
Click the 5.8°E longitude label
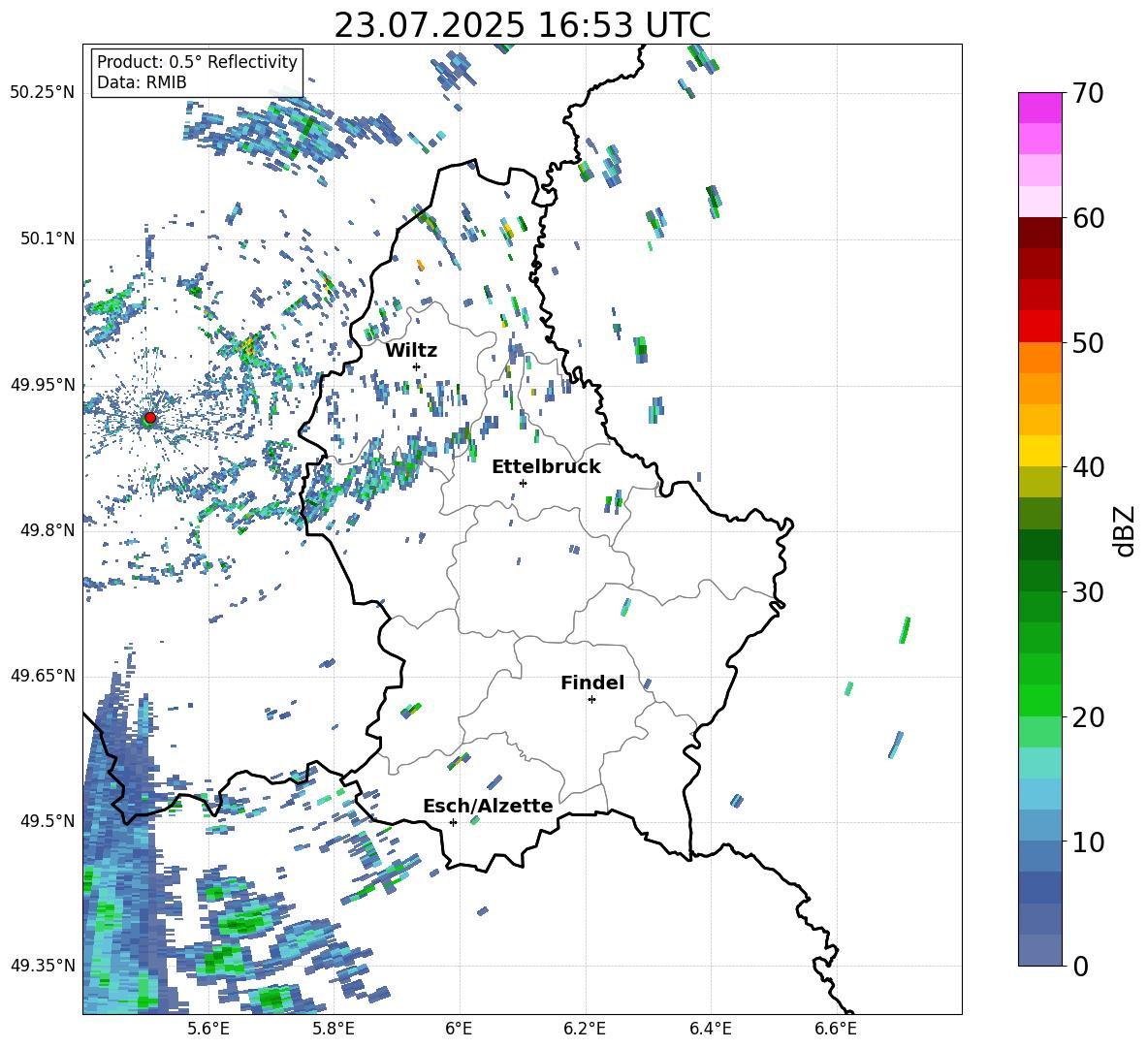[x=334, y=1029]
